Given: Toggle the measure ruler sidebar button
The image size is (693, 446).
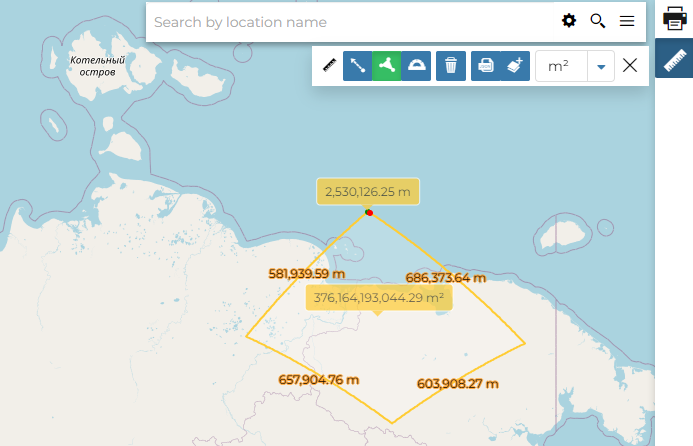Looking at the screenshot, I should 674,58.
